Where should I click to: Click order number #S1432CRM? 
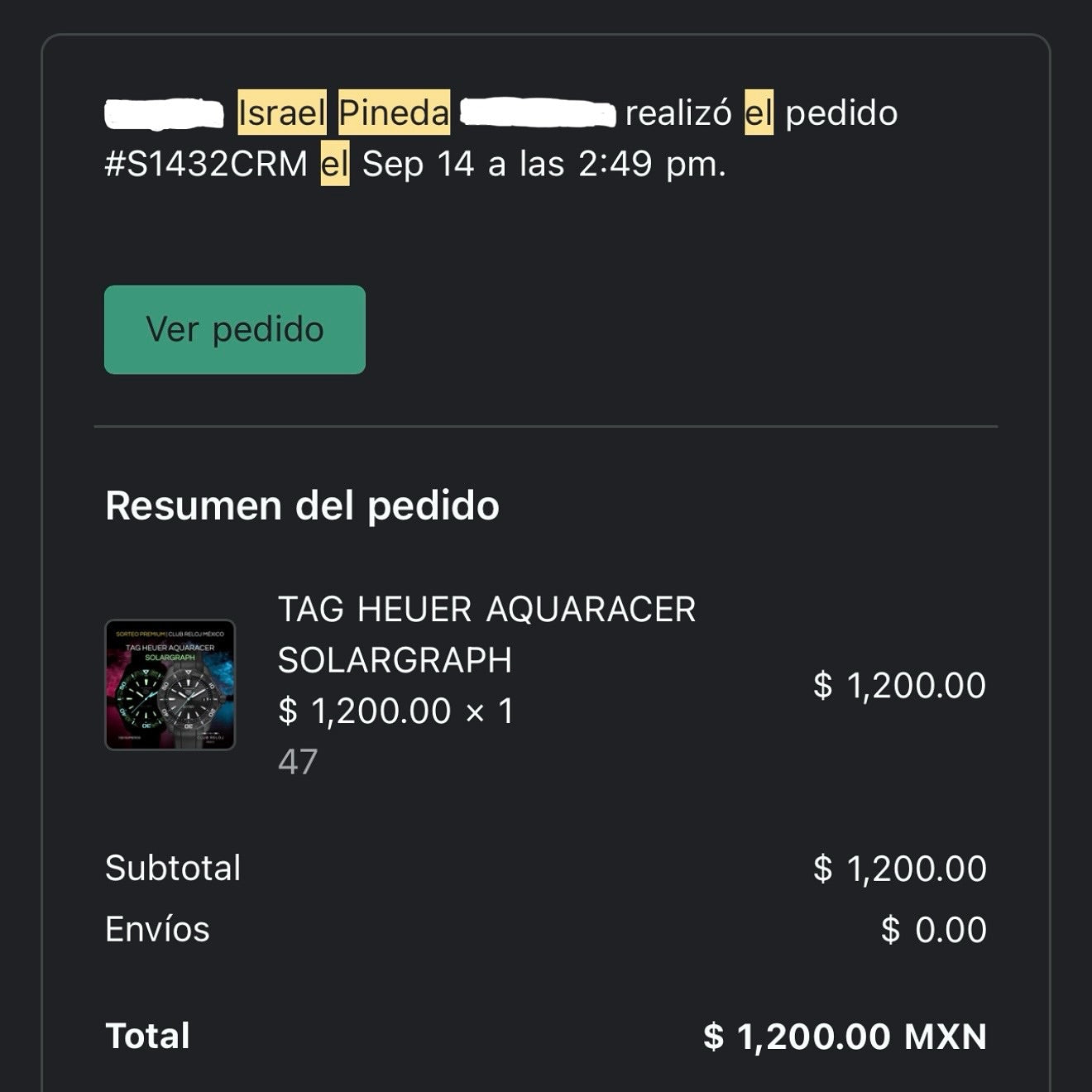click(206, 164)
